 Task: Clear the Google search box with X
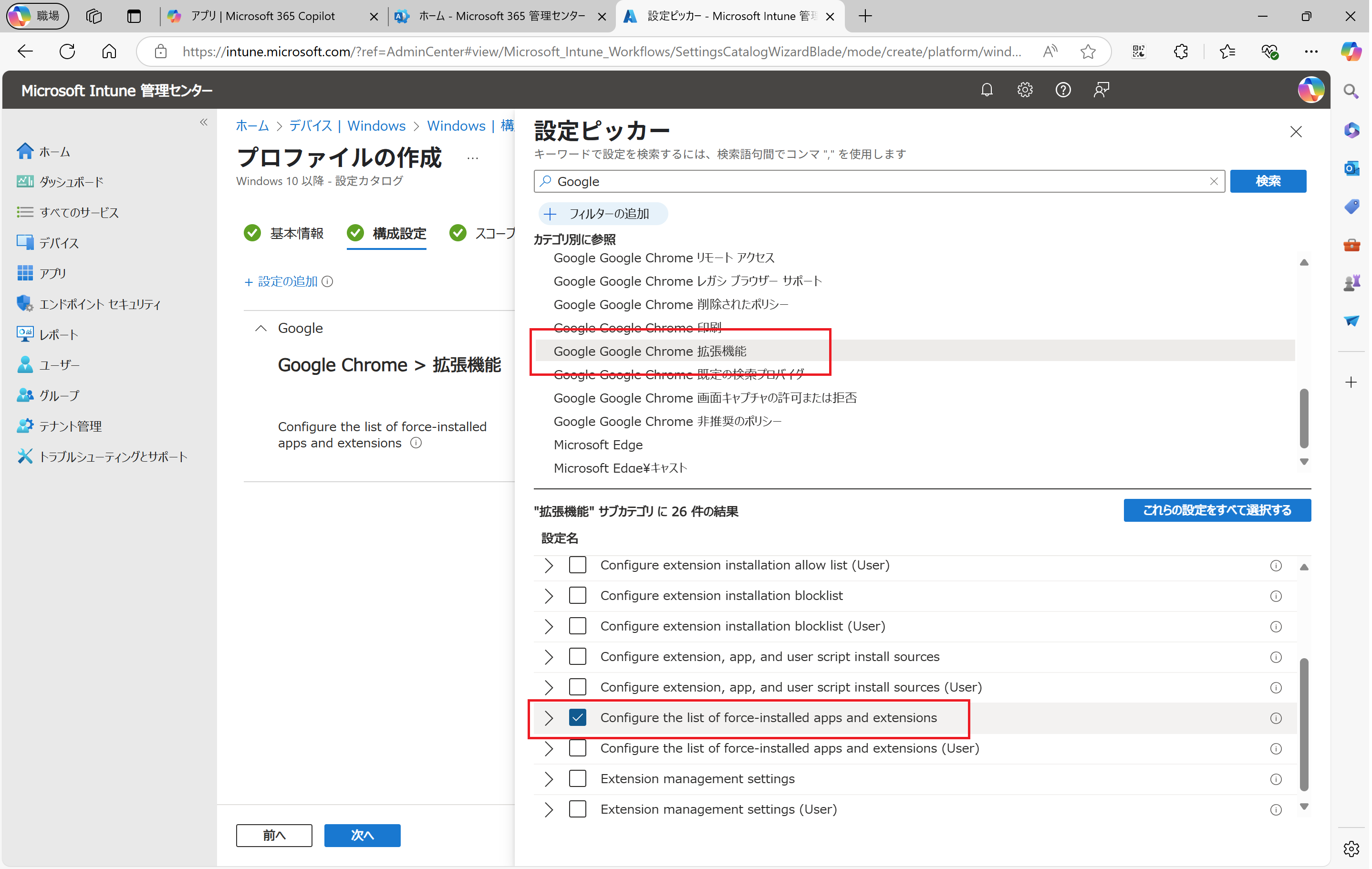tap(1214, 181)
